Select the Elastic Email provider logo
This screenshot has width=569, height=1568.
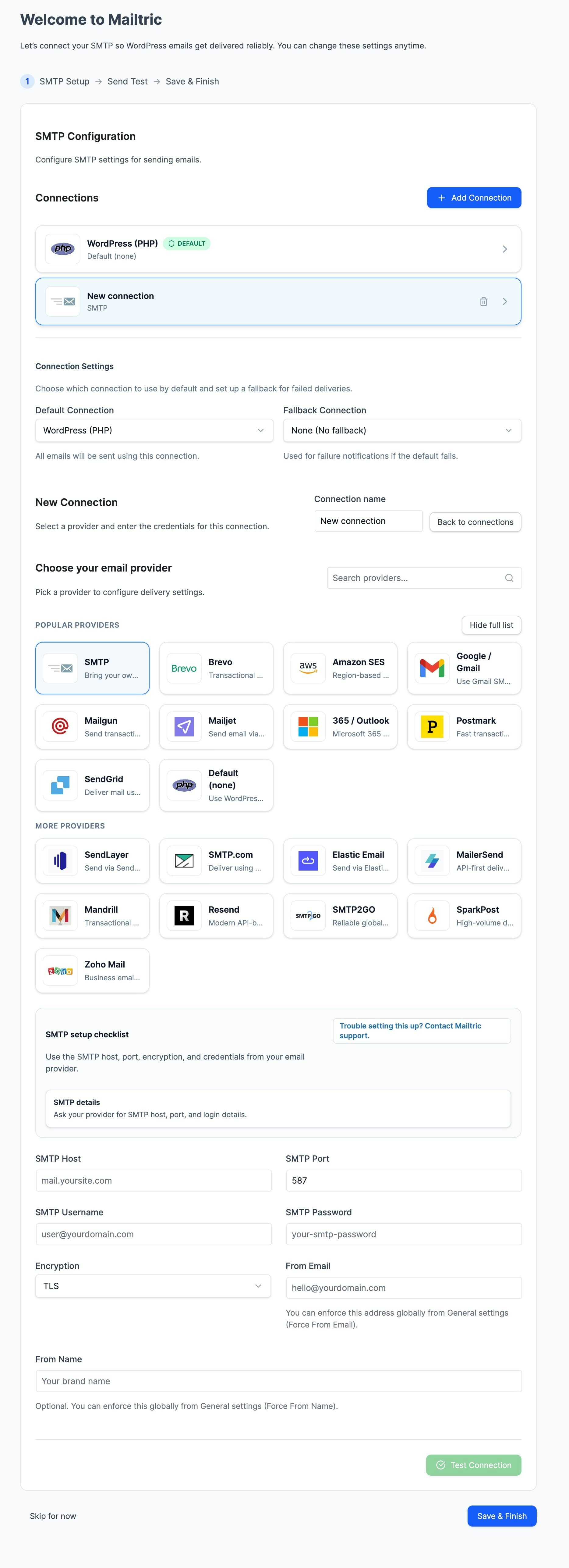[x=309, y=861]
